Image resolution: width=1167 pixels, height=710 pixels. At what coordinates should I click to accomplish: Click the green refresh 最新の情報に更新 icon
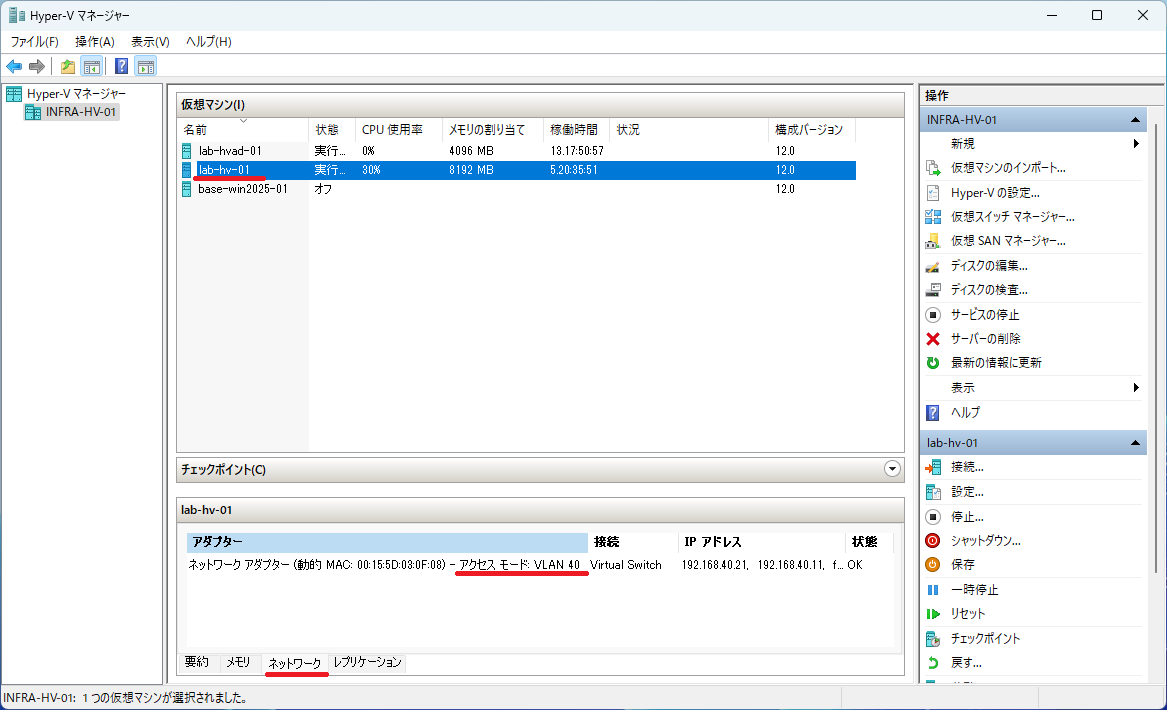click(x=933, y=363)
